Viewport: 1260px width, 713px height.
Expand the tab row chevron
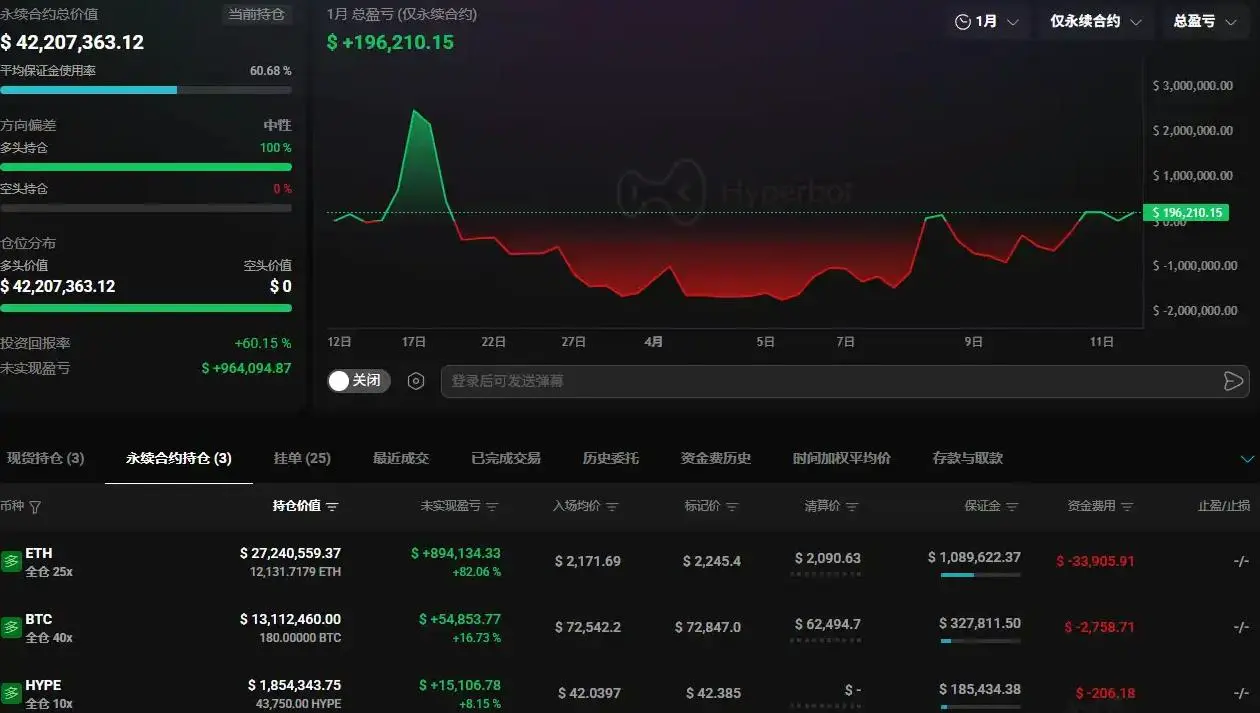pos(1247,459)
